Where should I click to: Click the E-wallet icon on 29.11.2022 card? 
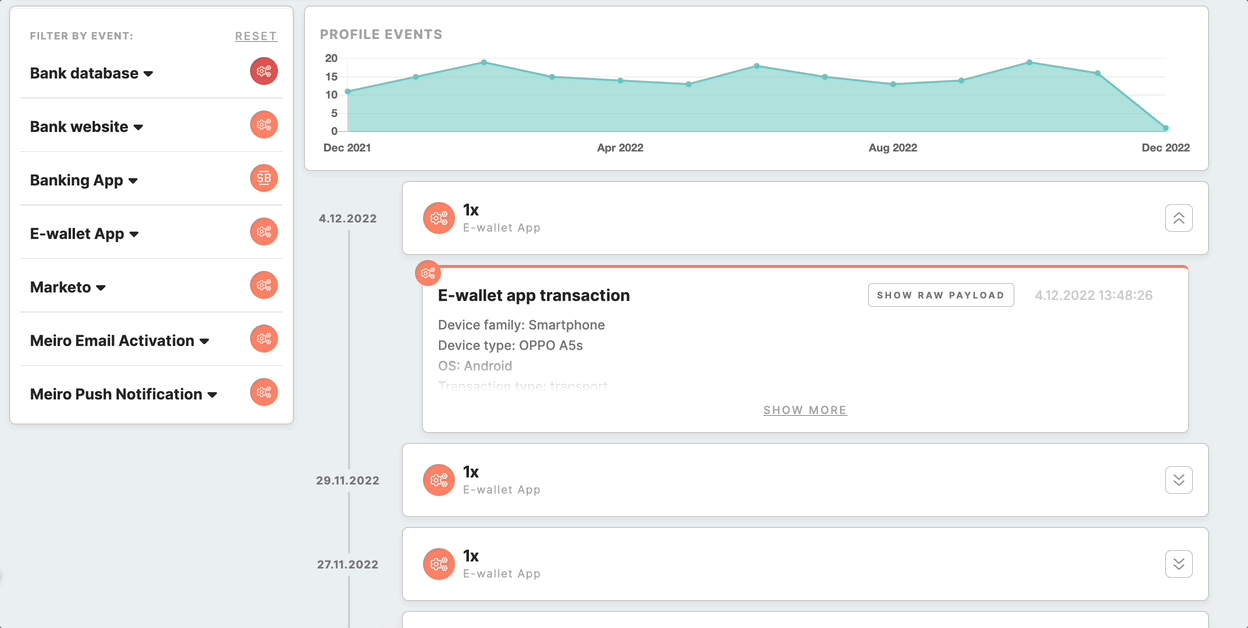439,480
